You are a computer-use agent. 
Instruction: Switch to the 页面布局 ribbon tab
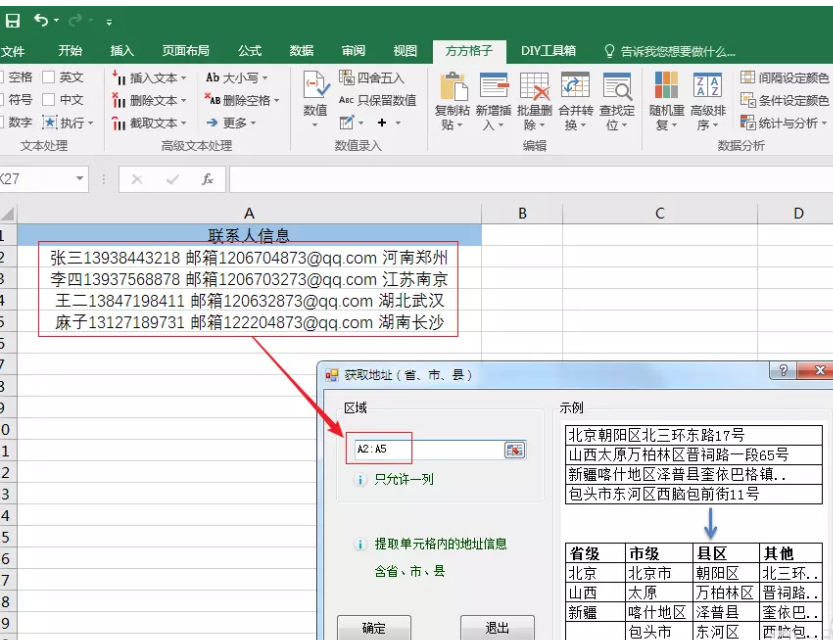click(185, 51)
